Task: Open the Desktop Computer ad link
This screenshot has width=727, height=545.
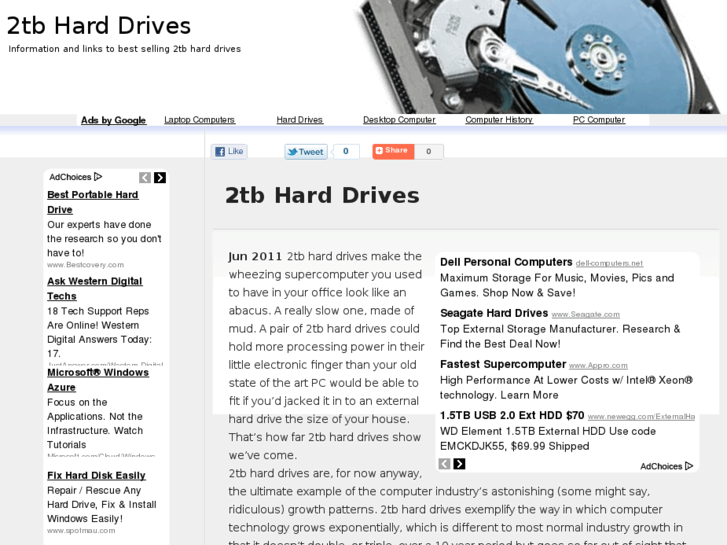Action: click(x=399, y=120)
